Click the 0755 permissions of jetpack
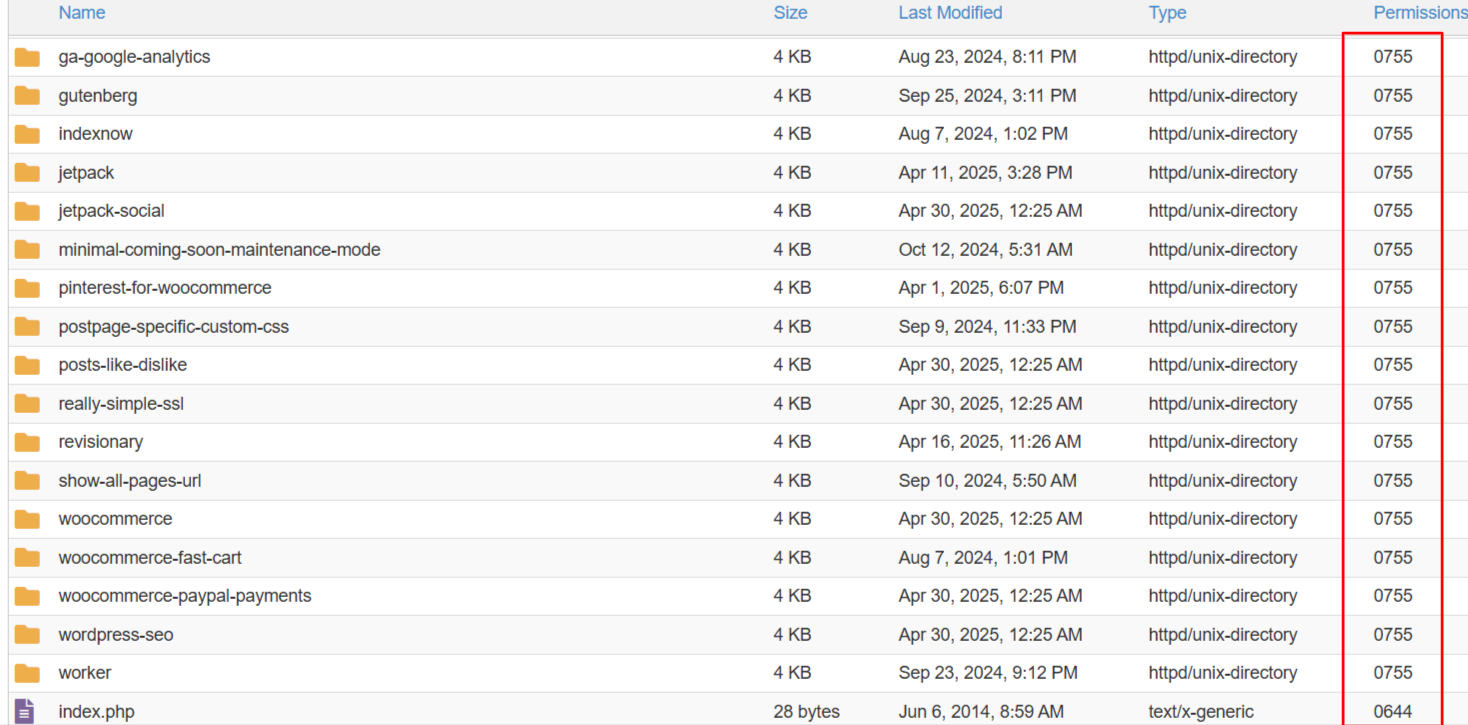The height and width of the screenshot is (725, 1468). point(1393,173)
